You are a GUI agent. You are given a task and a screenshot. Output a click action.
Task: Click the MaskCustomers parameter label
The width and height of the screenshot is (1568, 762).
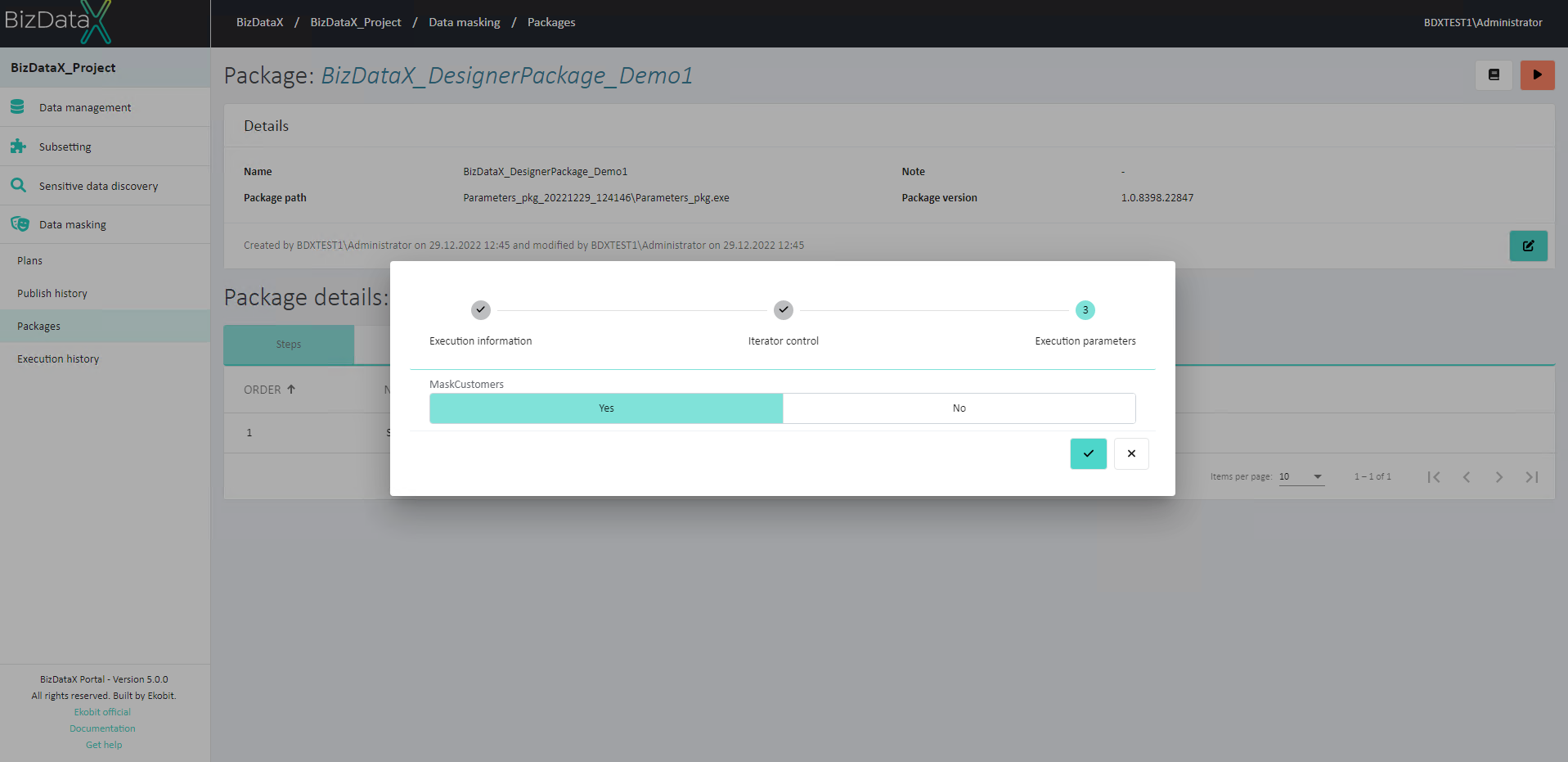(x=467, y=385)
